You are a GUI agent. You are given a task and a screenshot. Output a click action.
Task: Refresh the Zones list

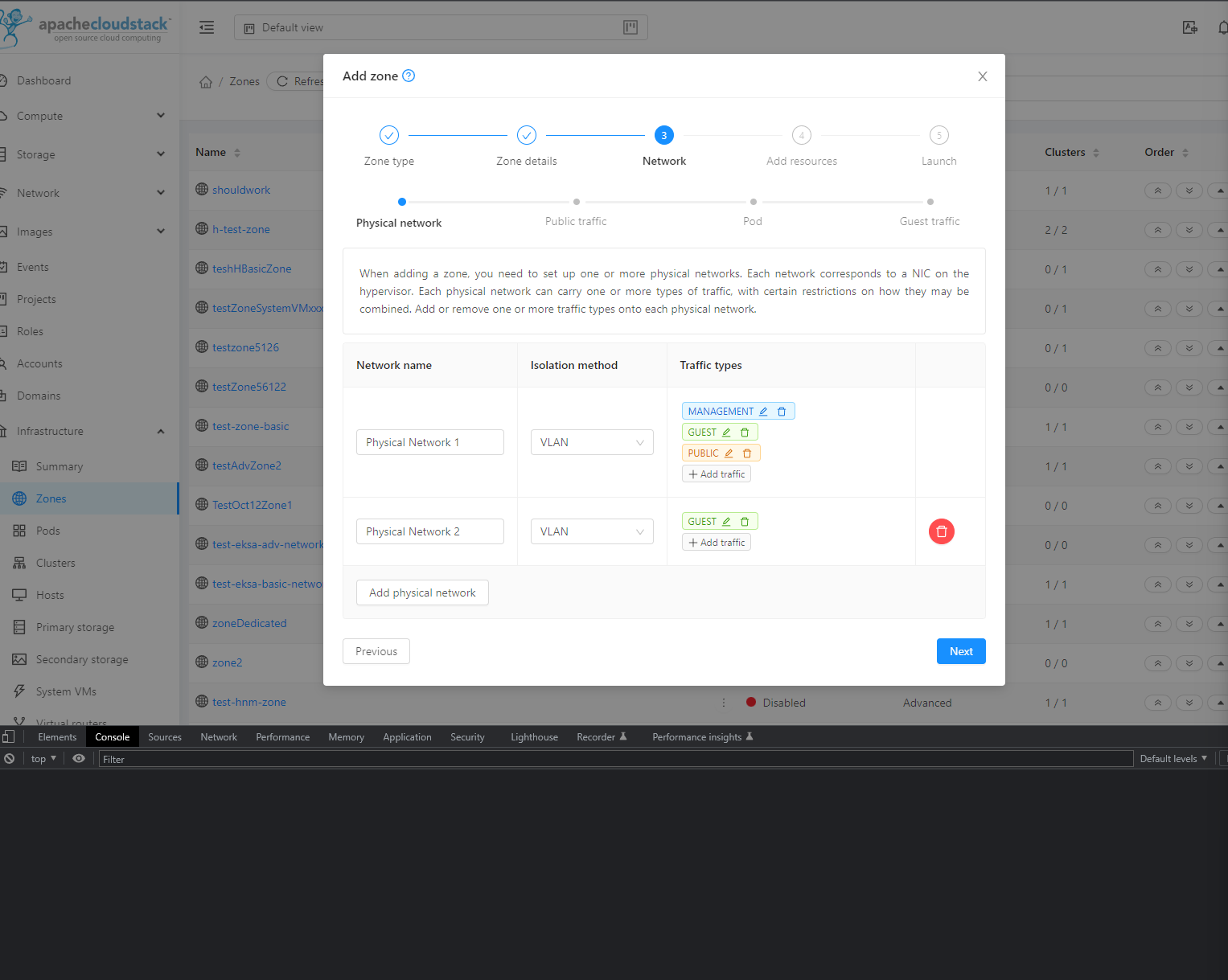[x=296, y=81]
